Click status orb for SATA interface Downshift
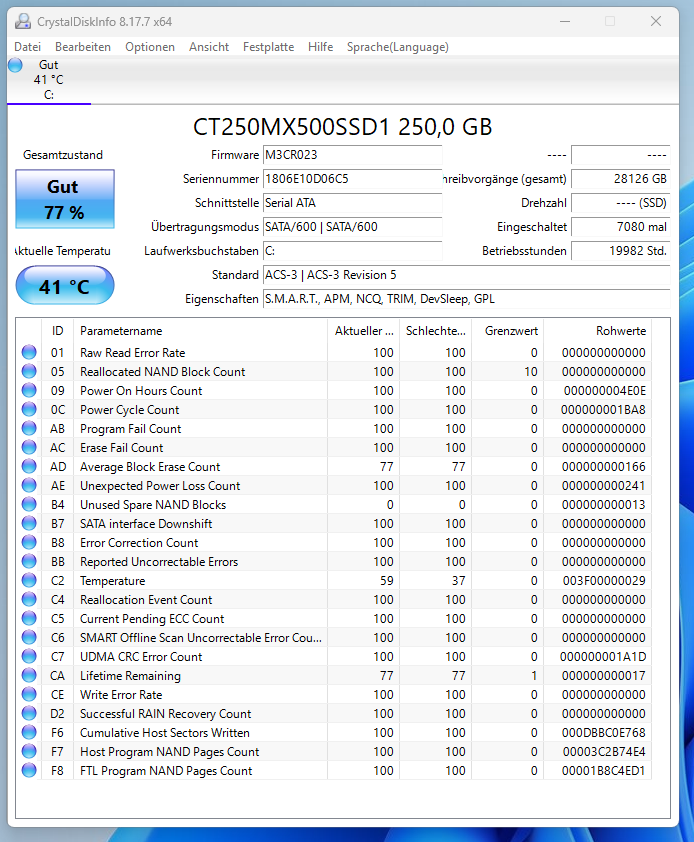Image resolution: width=694 pixels, height=842 pixels. (29, 523)
